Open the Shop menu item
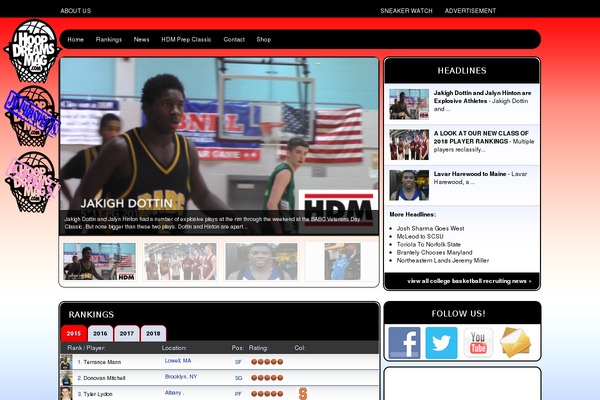Viewport: 600px width, 400px height. [264, 39]
